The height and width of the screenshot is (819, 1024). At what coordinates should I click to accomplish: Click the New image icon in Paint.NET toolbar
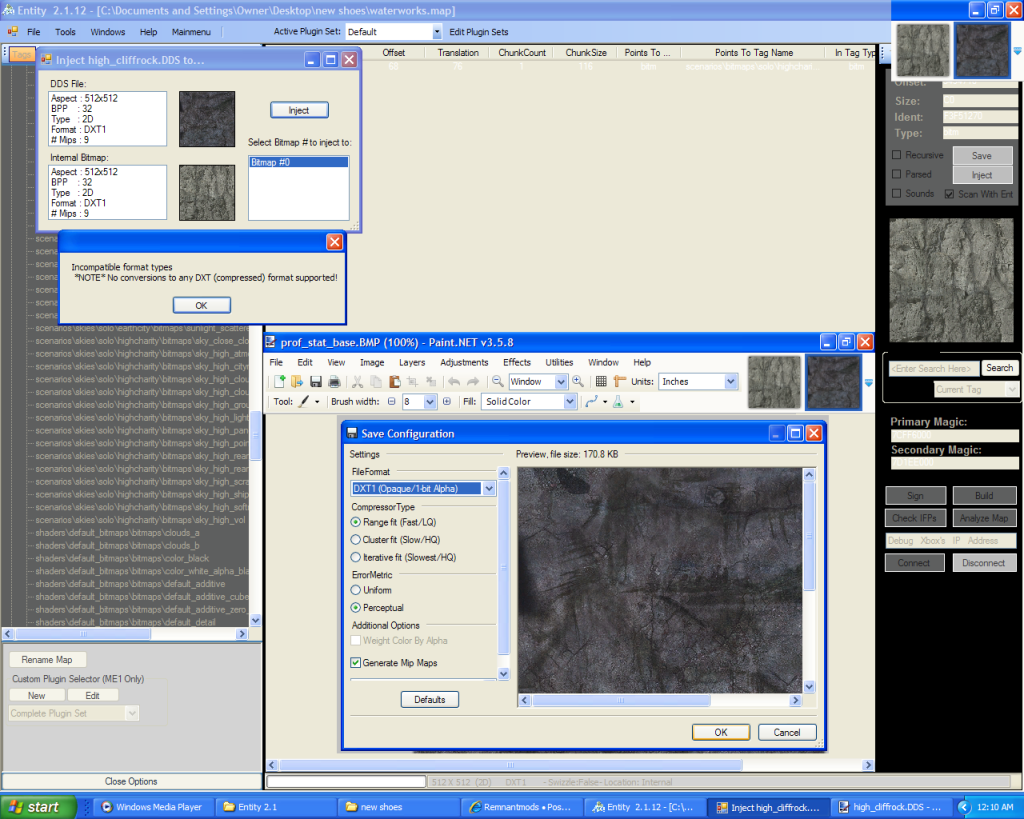tap(280, 382)
